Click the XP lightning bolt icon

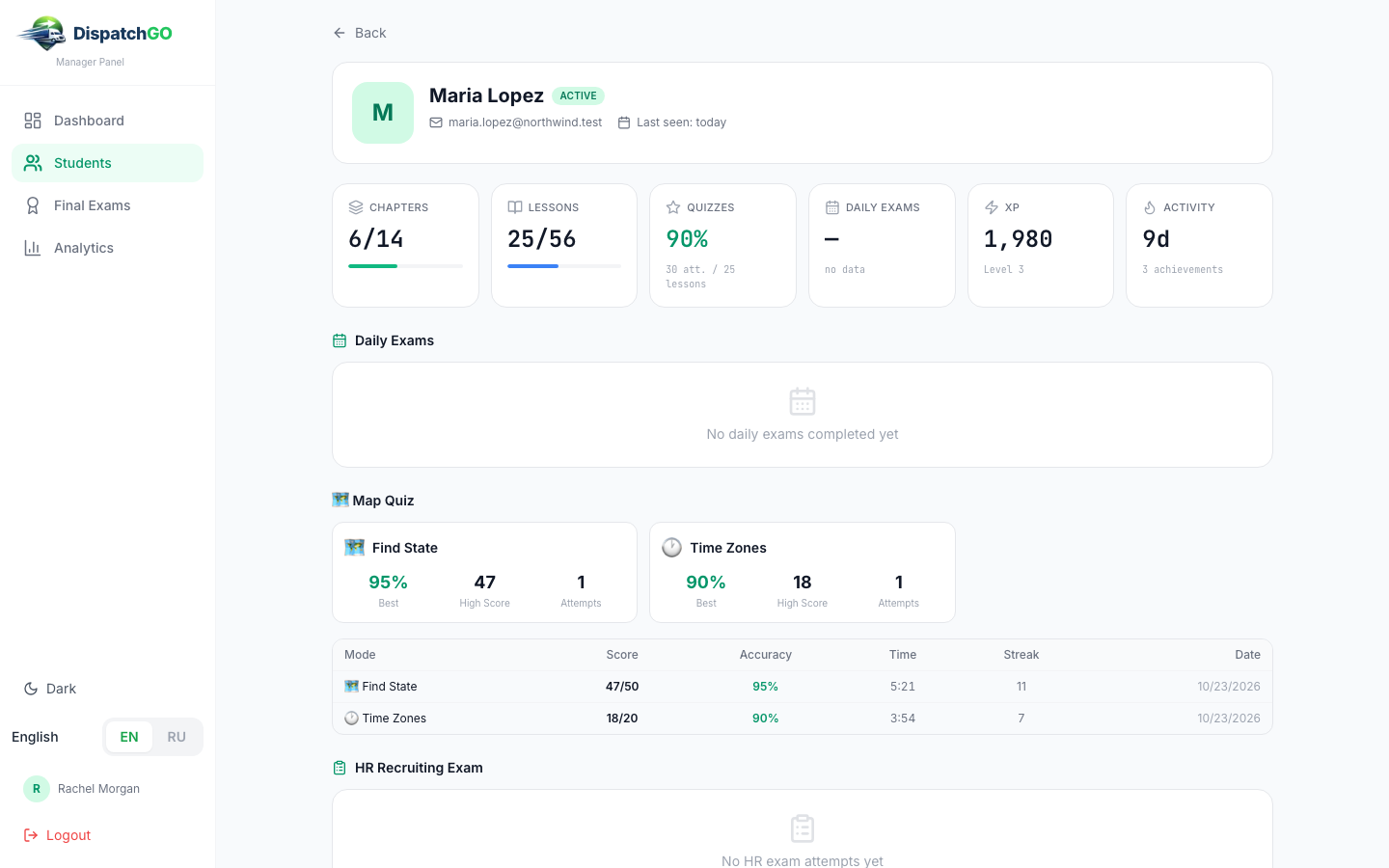pos(992,207)
